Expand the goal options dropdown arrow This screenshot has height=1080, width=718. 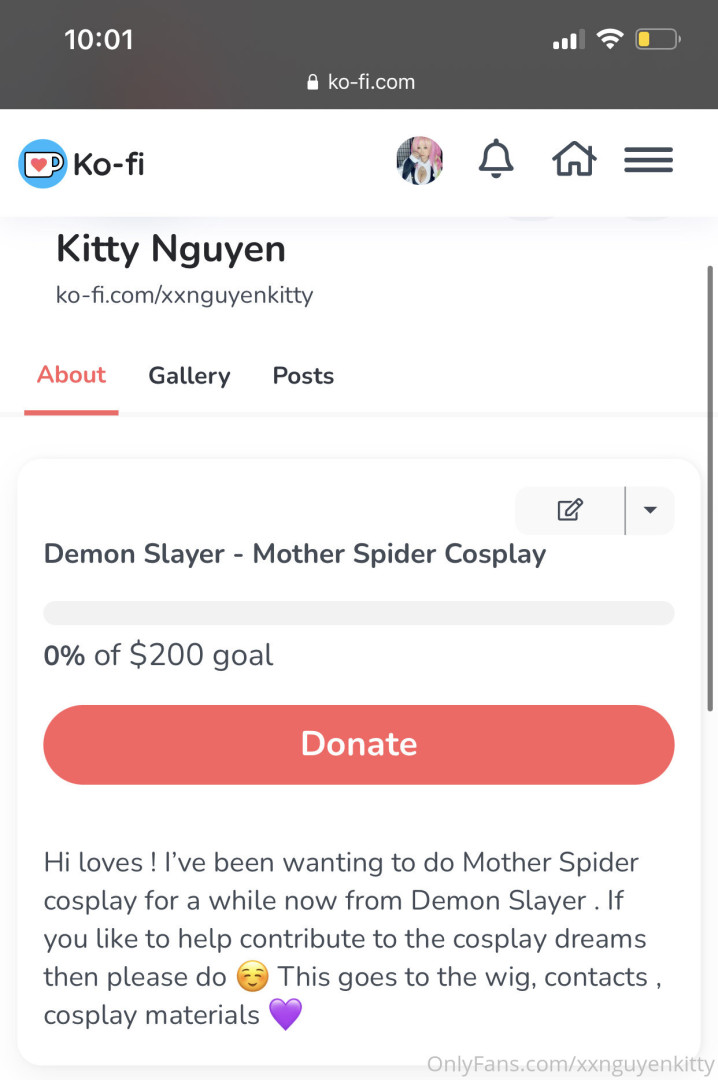click(650, 510)
